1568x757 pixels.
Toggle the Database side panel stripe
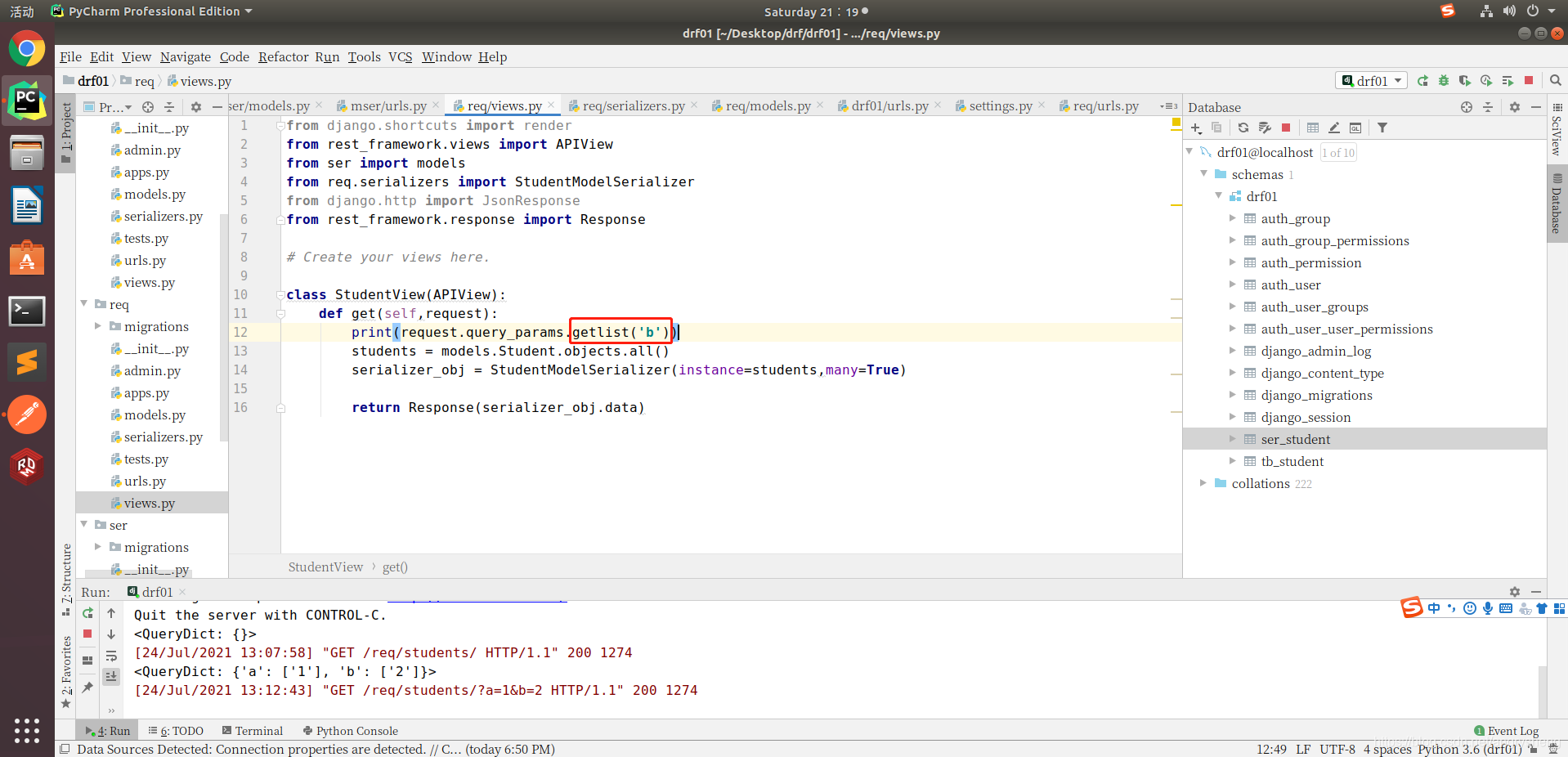pyautogui.click(x=1557, y=203)
